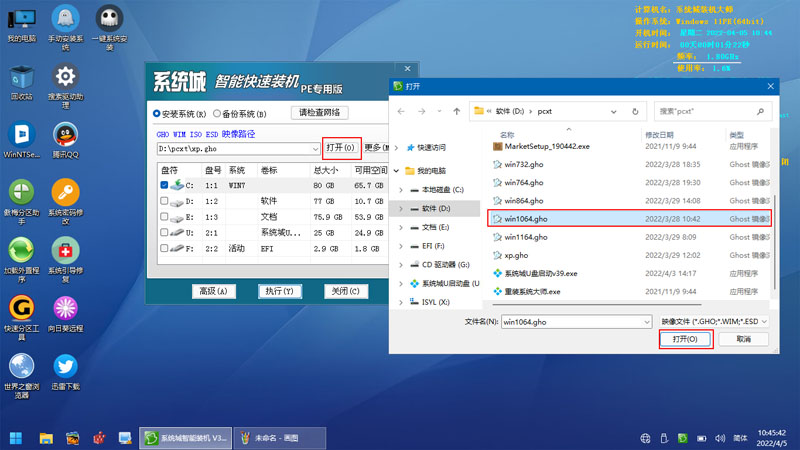
Task: Refresh the pcxt folder listing
Action: coord(635,111)
